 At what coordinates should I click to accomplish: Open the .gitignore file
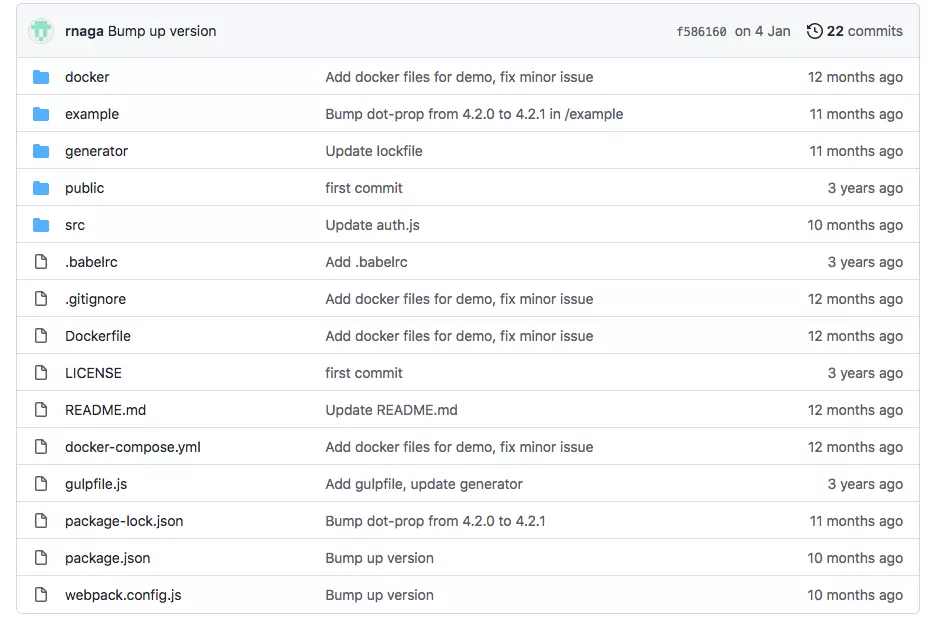tap(95, 299)
